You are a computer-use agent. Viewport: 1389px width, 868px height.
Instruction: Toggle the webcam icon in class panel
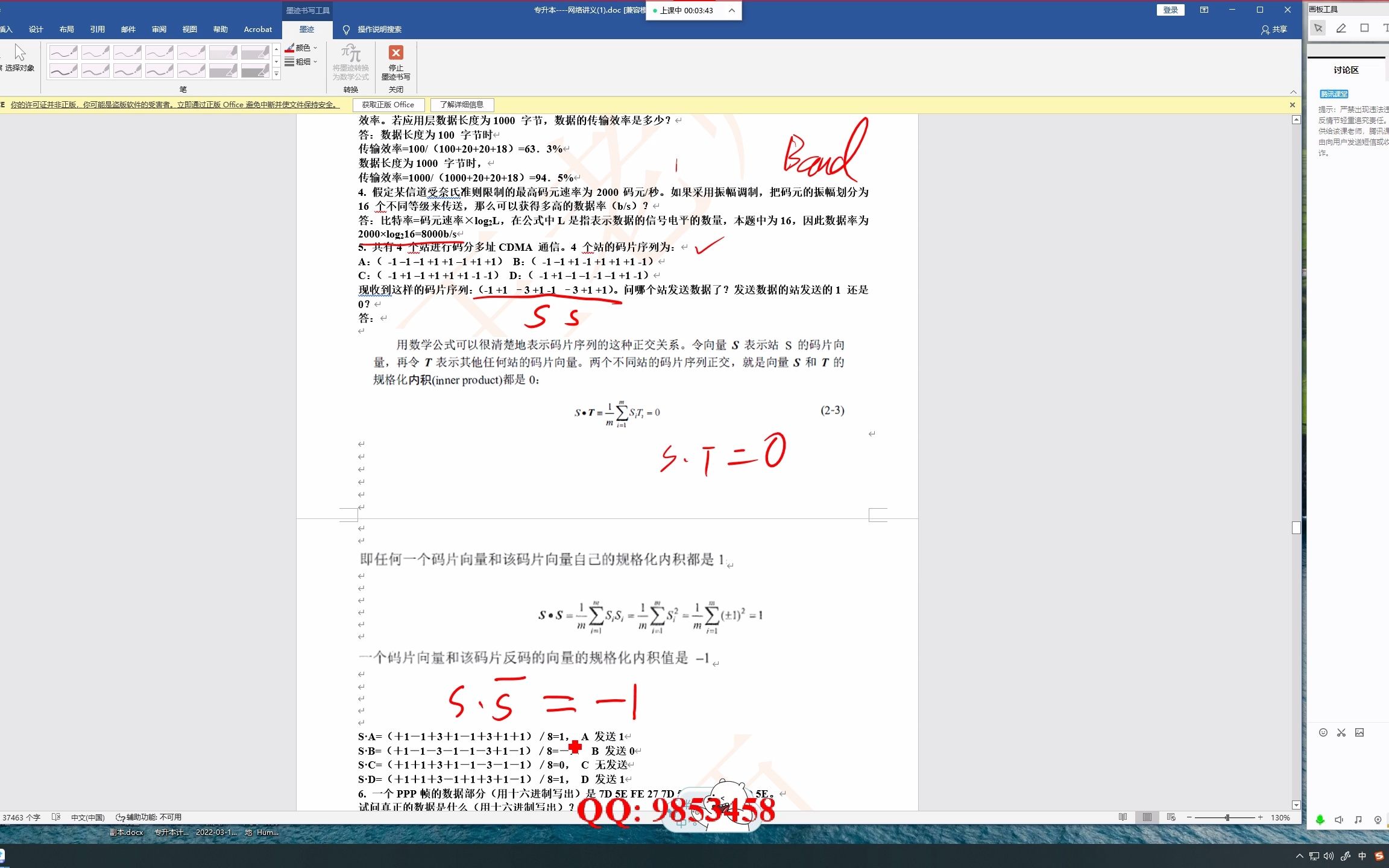pos(1378,819)
